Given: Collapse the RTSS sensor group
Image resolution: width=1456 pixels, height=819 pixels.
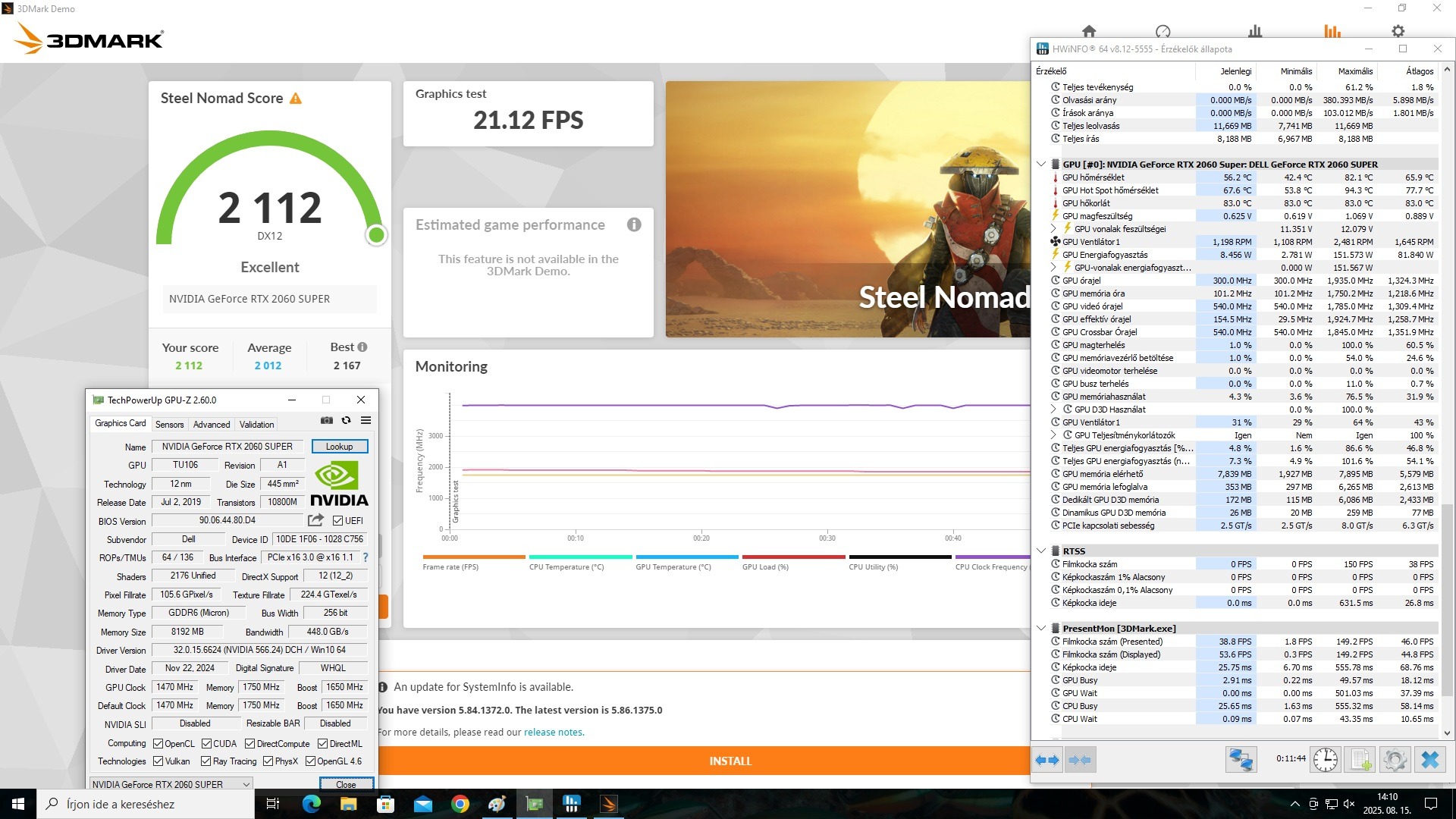Looking at the screenshot, I should tap(1041, 551).
